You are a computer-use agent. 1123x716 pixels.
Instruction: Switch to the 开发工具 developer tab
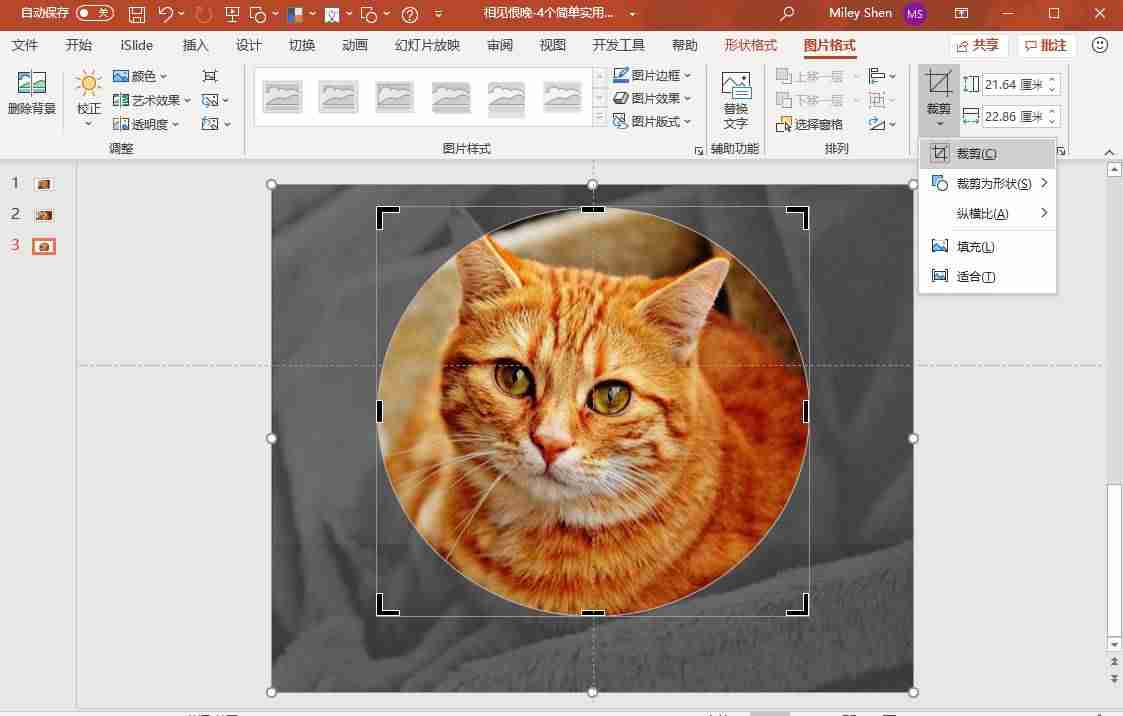click(x=618, y=45)
